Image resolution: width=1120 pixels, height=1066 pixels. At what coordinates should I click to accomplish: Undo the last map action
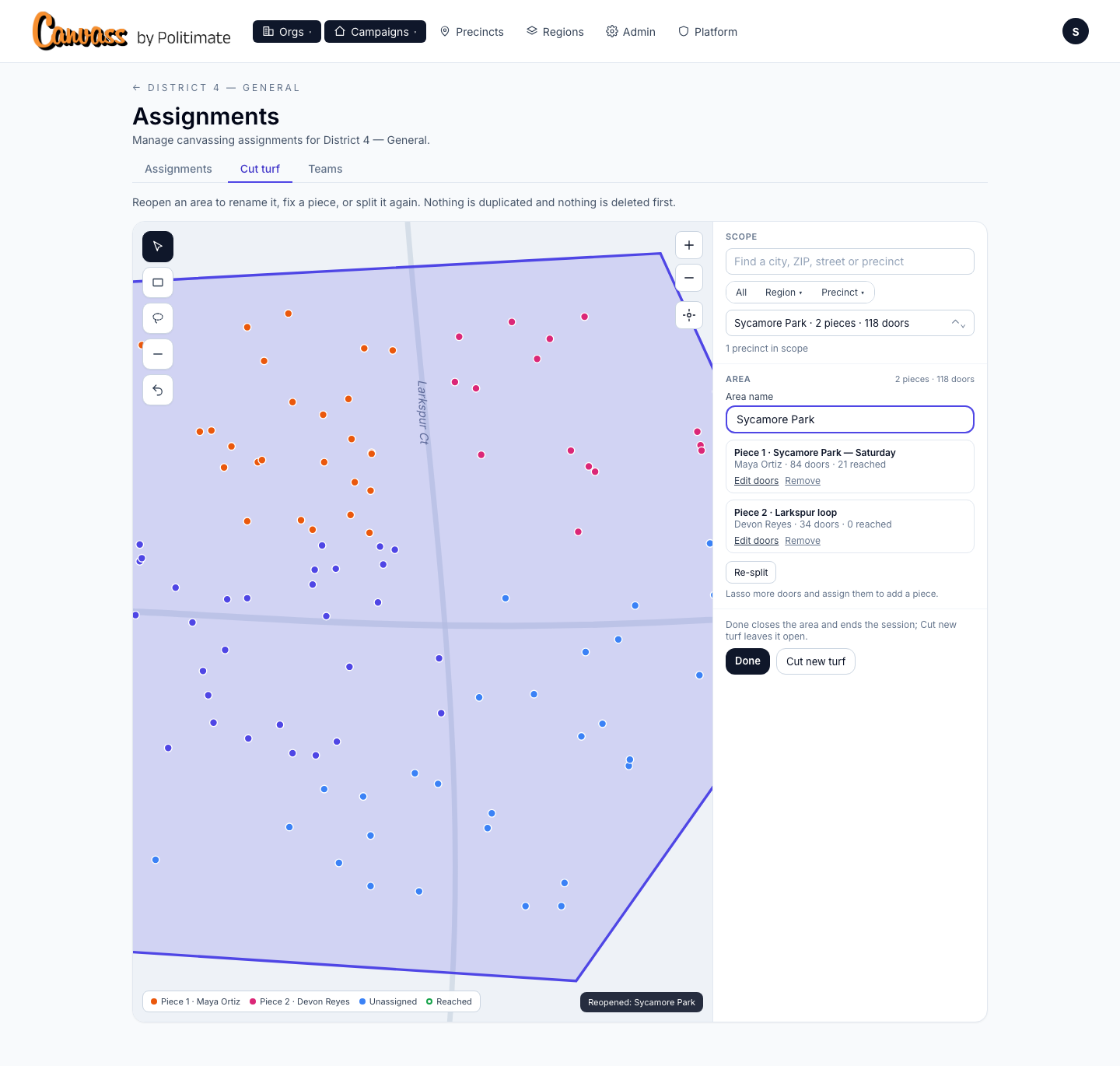(158, 390)
